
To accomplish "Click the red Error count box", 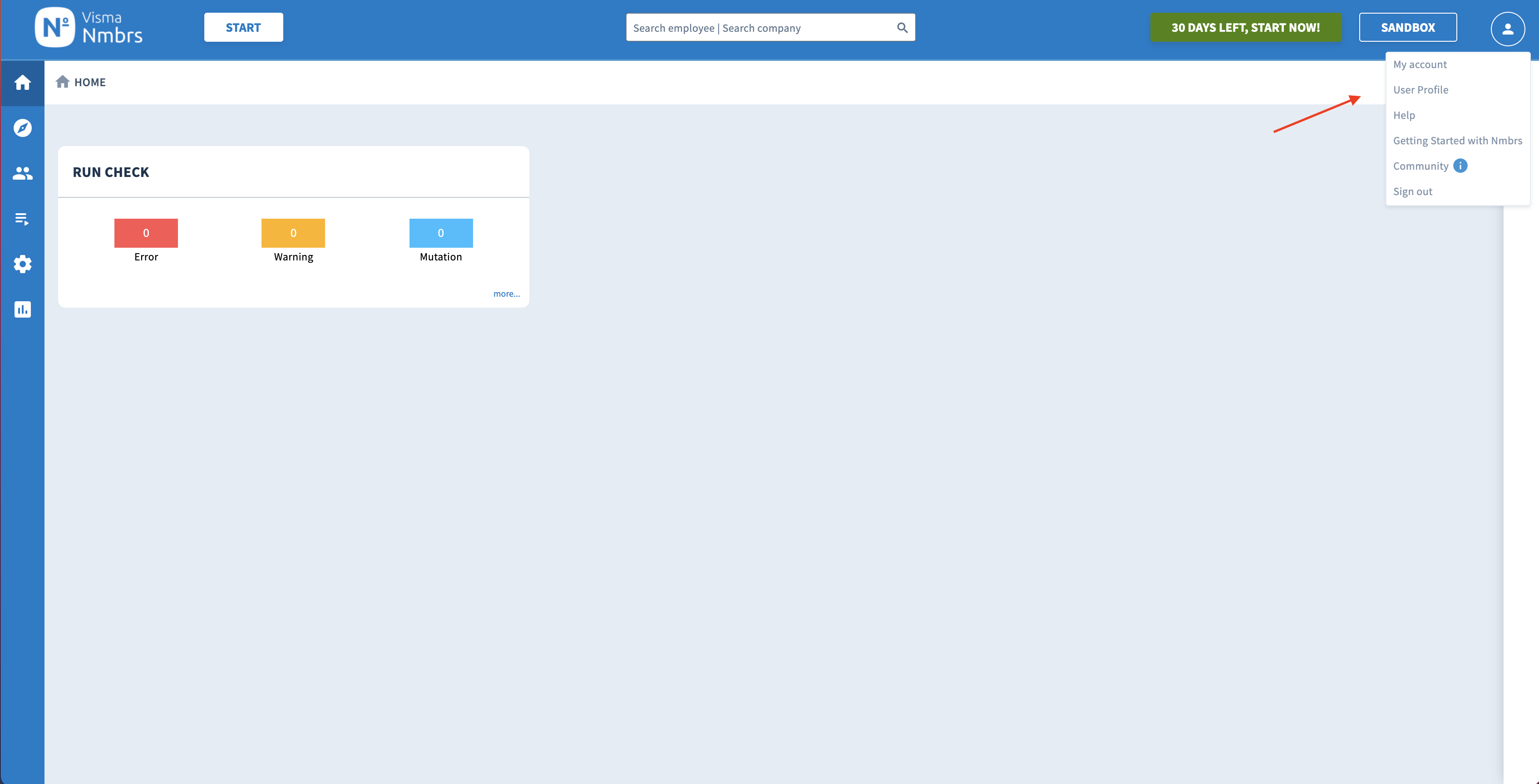I will click(146, 233).
